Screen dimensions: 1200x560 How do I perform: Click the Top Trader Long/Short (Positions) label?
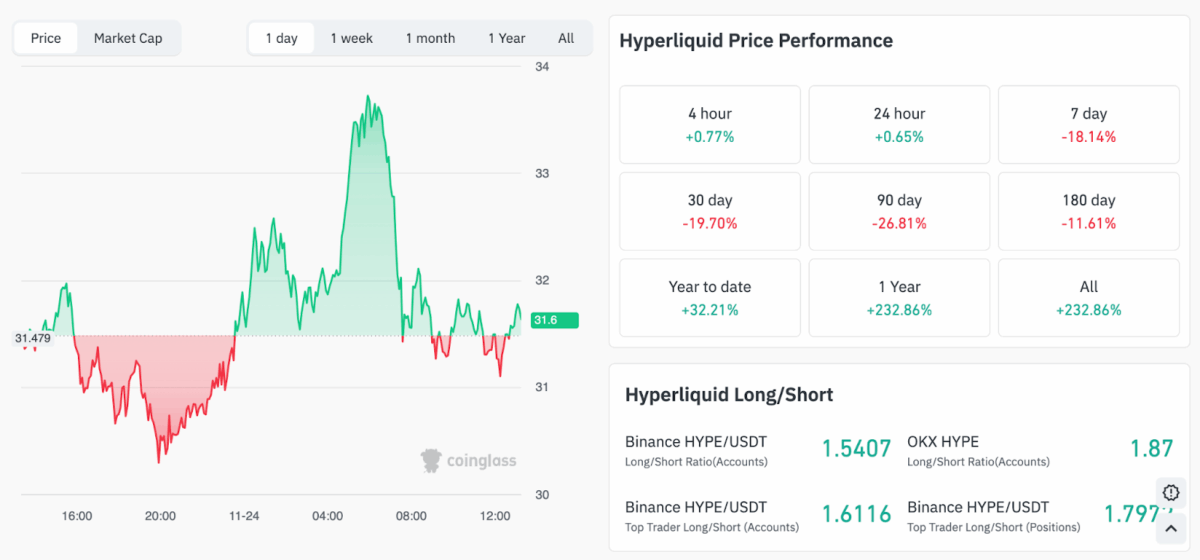[994, 527]
